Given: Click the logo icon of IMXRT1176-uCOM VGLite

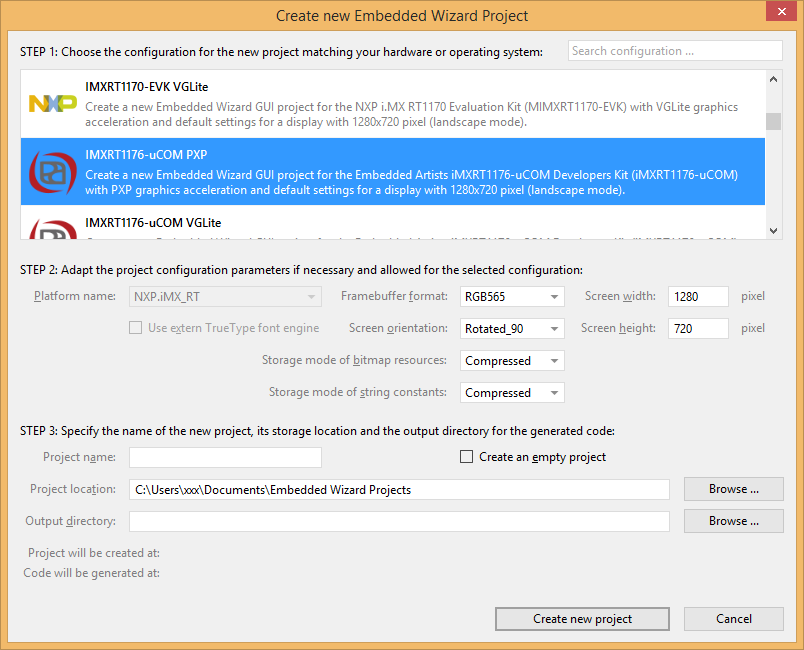Looking at the screenshot, I should 52,228.
